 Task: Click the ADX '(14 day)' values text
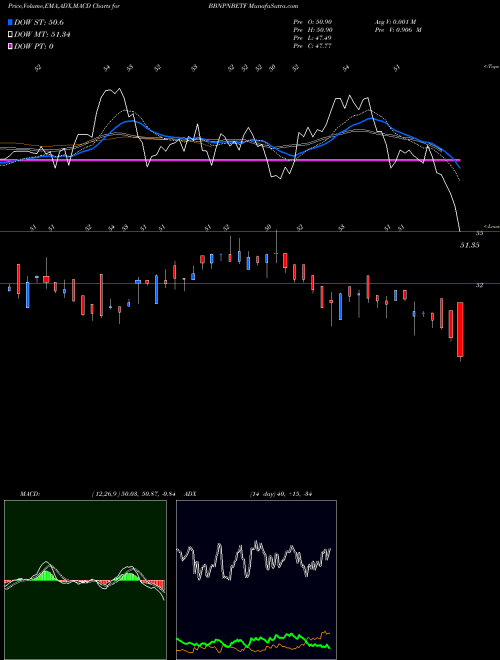coord(281,494)
